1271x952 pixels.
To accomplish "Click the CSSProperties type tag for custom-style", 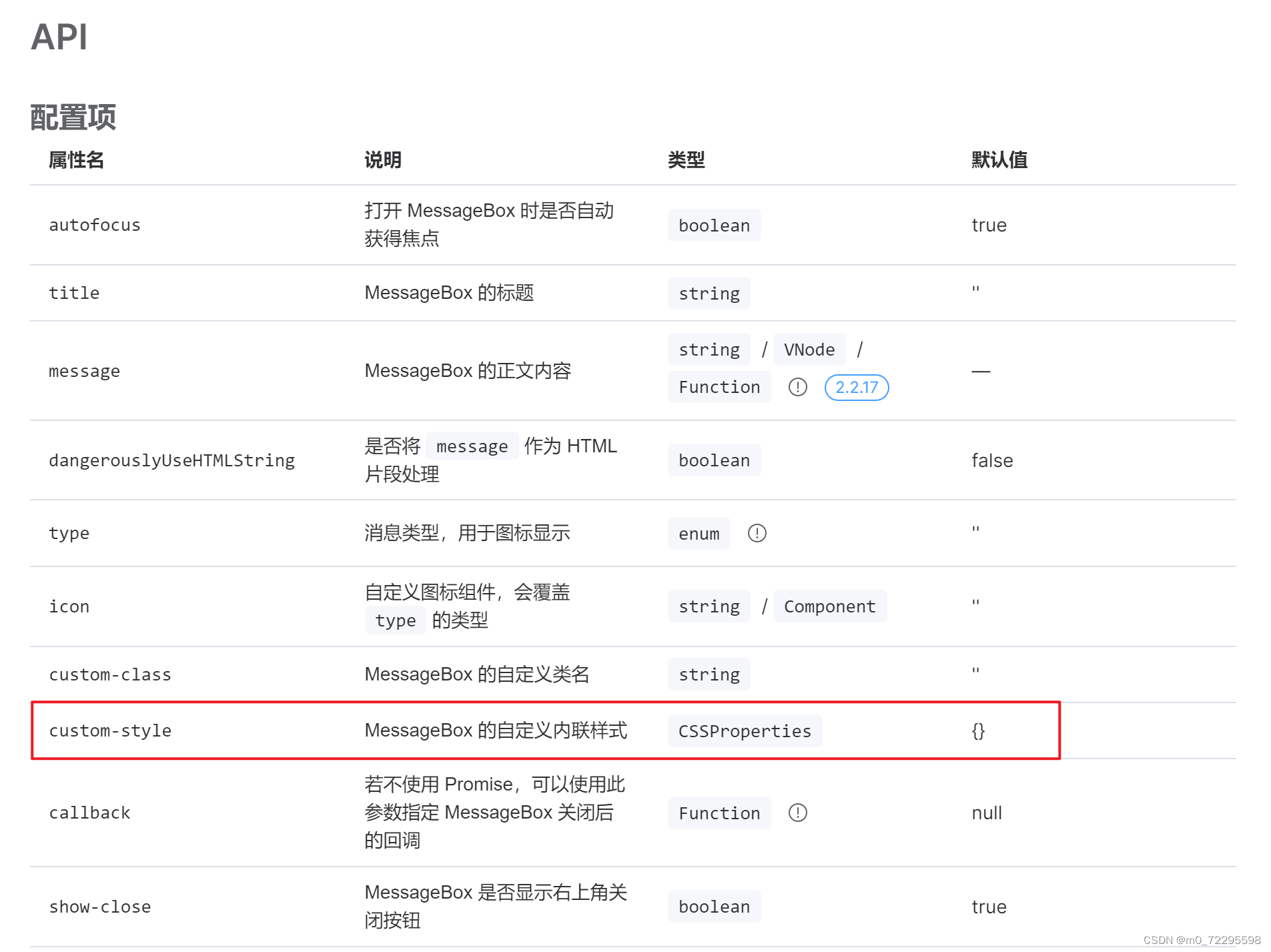I will click(x=745, y=731).
